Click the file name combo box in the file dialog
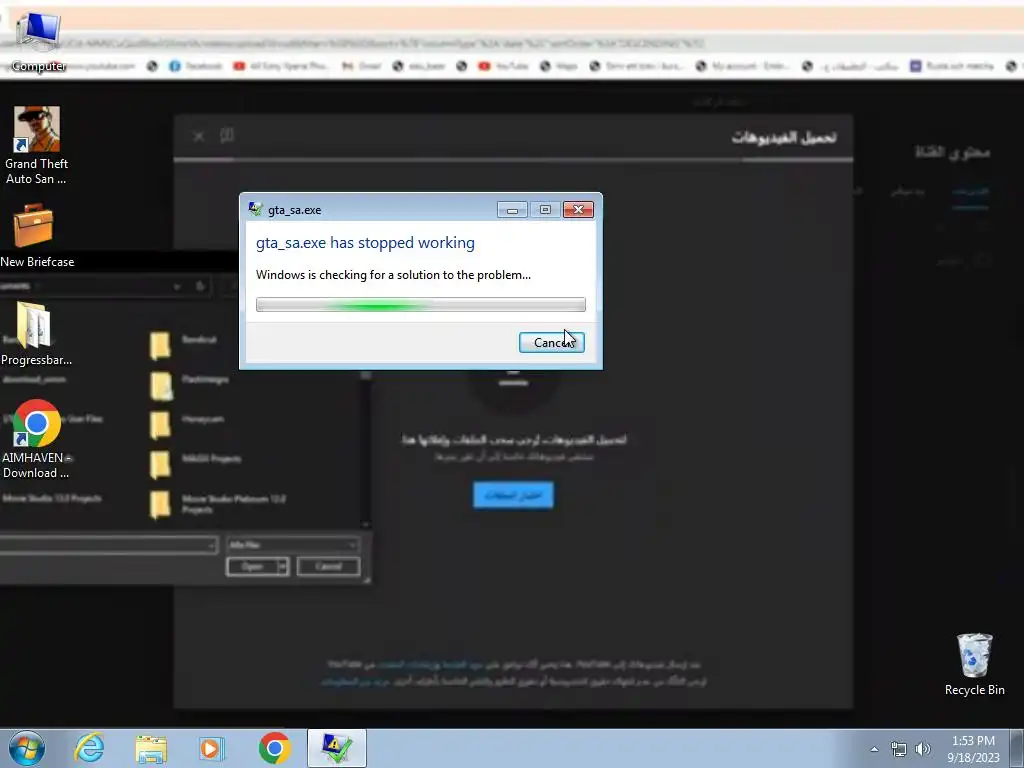This screenshot has height=768, width=1024. [x=108, y=544]
